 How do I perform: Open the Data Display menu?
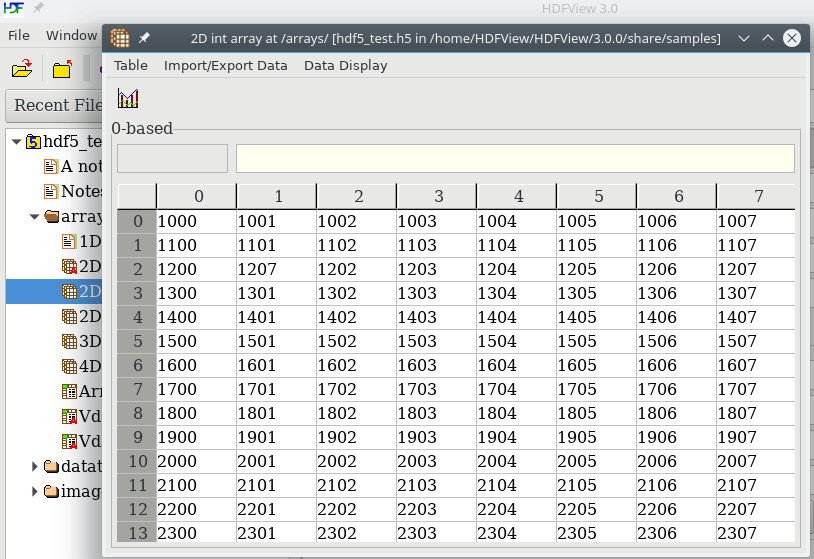(346, 65)
